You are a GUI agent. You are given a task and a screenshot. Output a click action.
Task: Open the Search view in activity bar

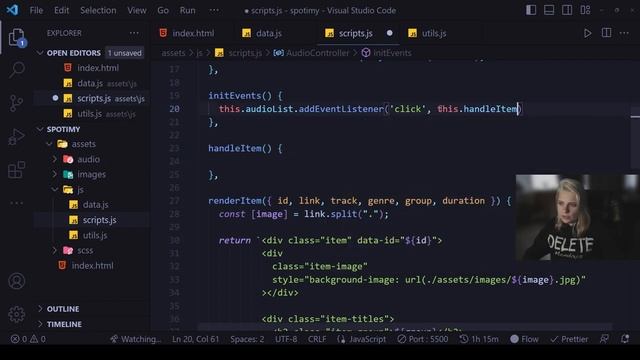click(x=17, y=69)
